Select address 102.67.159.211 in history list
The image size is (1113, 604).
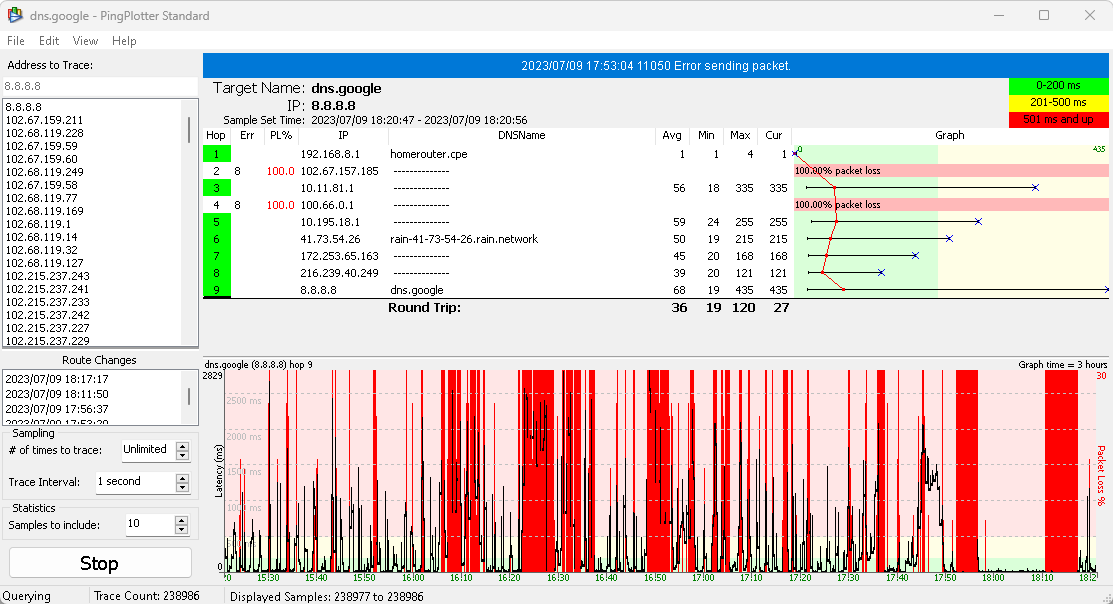(44, 120)
